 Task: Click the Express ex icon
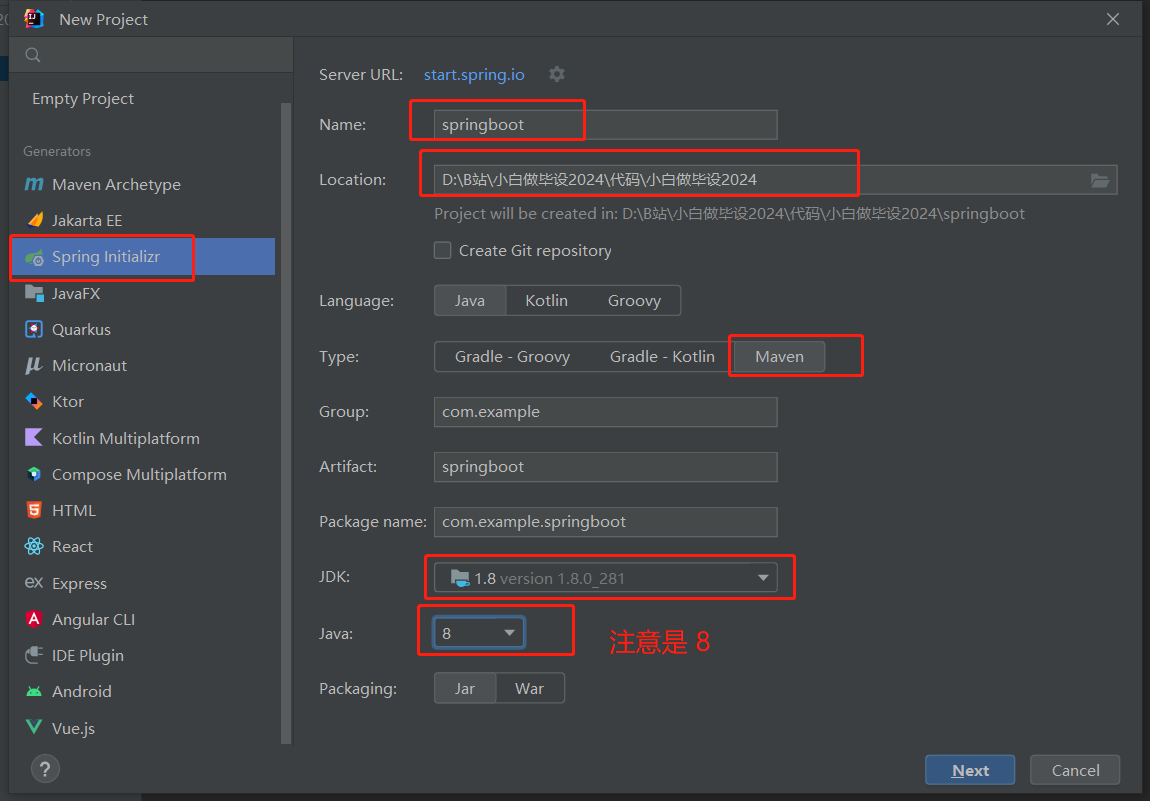pyautogui.click(x=34, y=582)
